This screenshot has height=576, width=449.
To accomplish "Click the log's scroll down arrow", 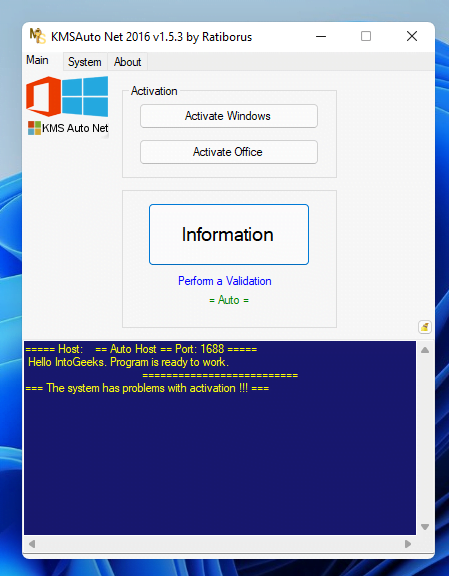I will tap(425, 527).
